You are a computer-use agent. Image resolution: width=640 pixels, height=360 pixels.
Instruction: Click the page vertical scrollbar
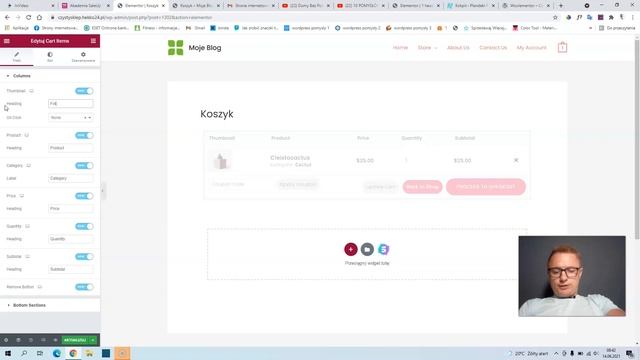pyautogui.click(x=637, y=139)
